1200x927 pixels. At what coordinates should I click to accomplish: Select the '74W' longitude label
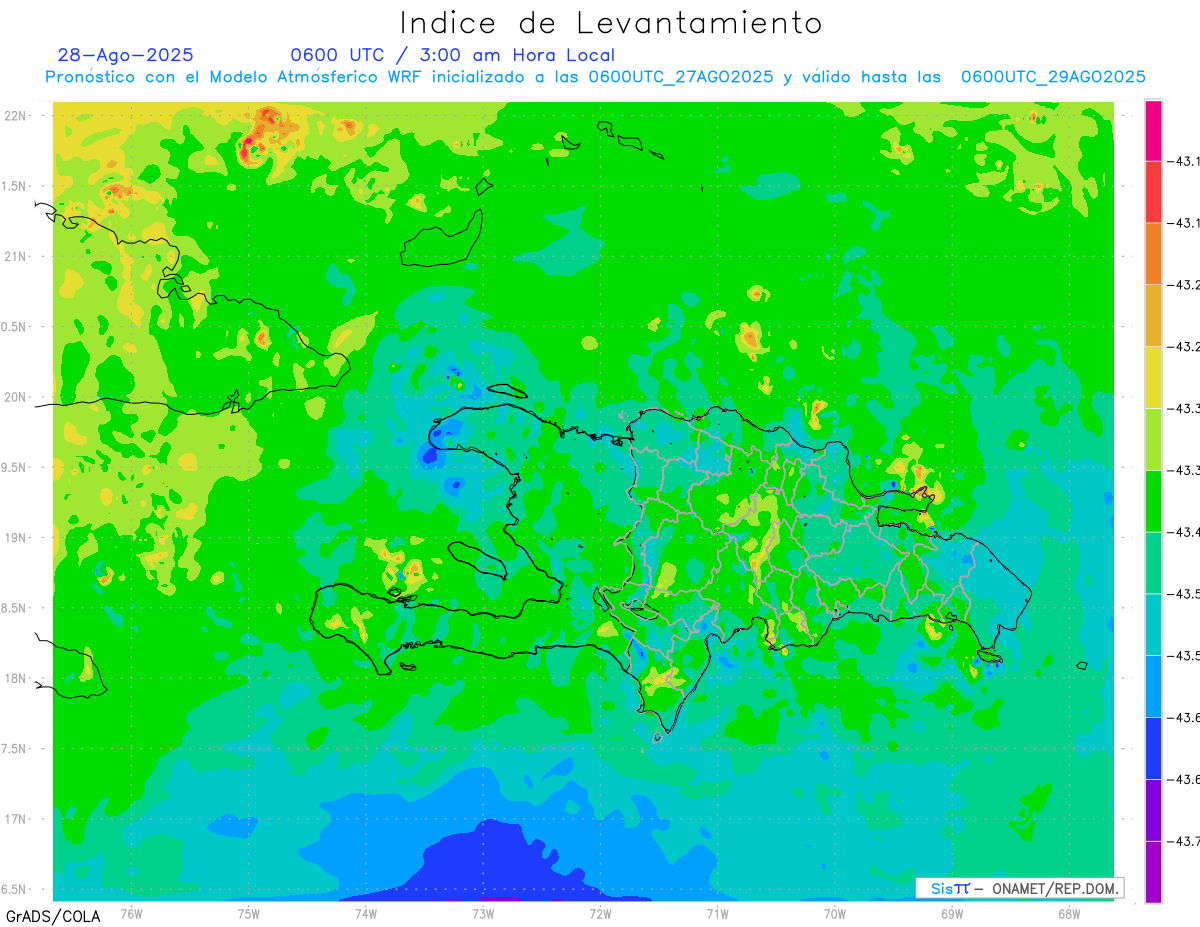[x=366, y=913]
